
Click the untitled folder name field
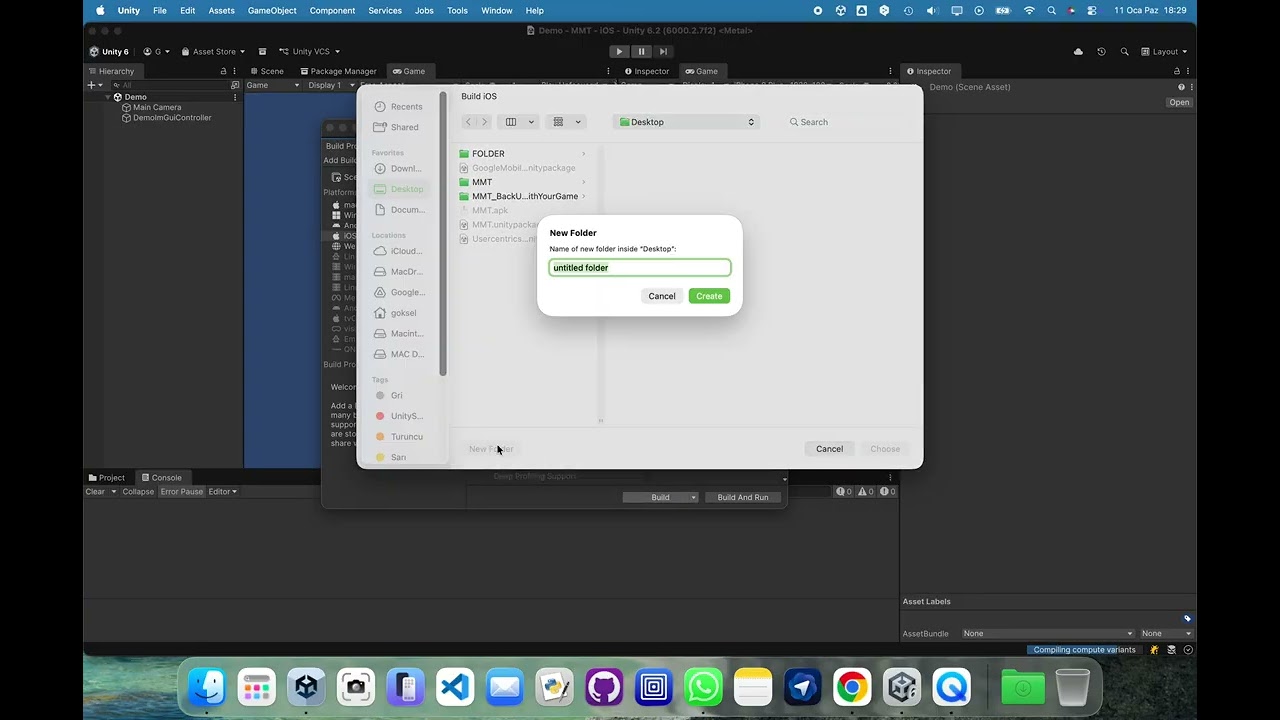640,268
